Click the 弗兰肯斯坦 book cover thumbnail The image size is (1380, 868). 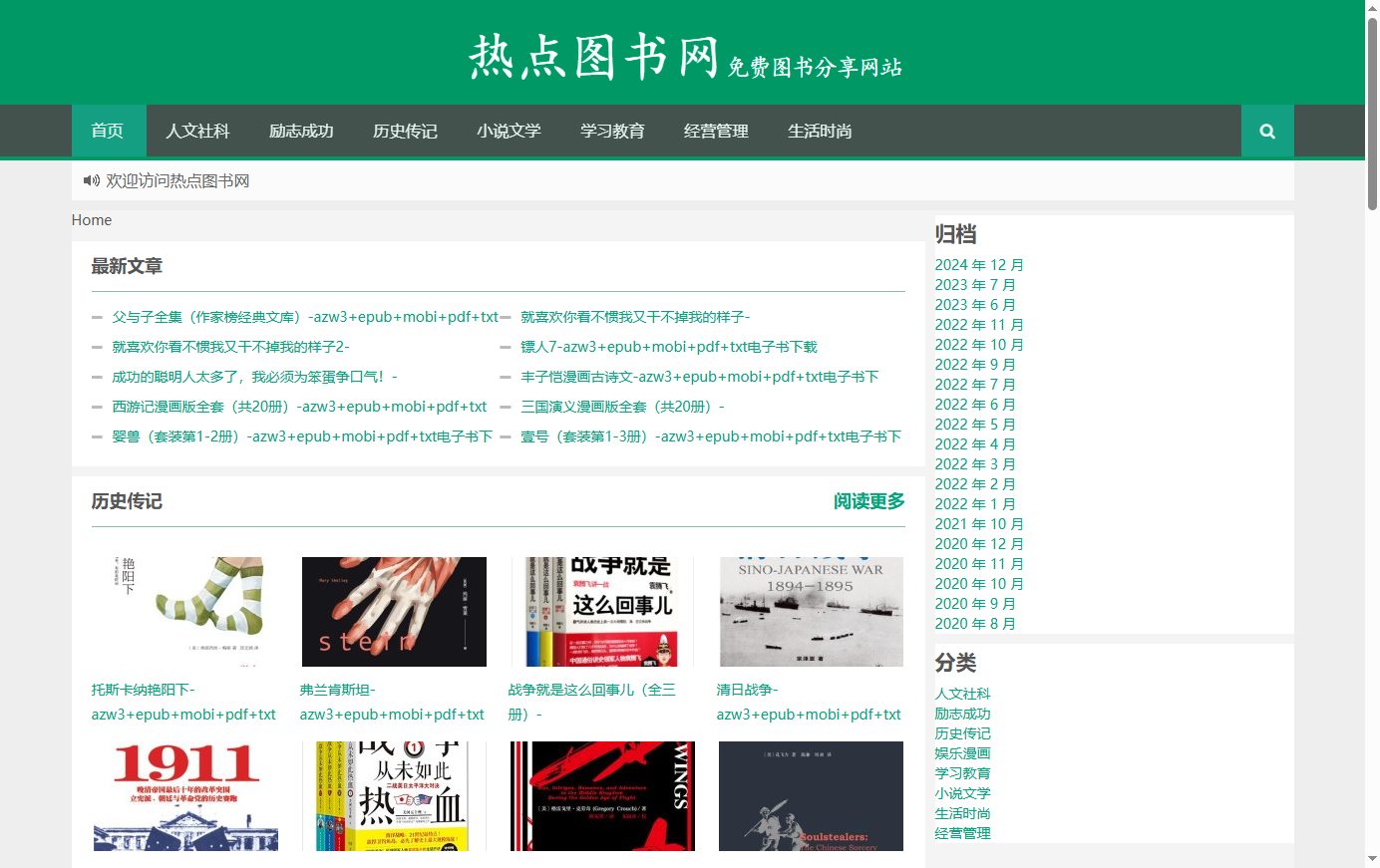[x=394, y=612]
